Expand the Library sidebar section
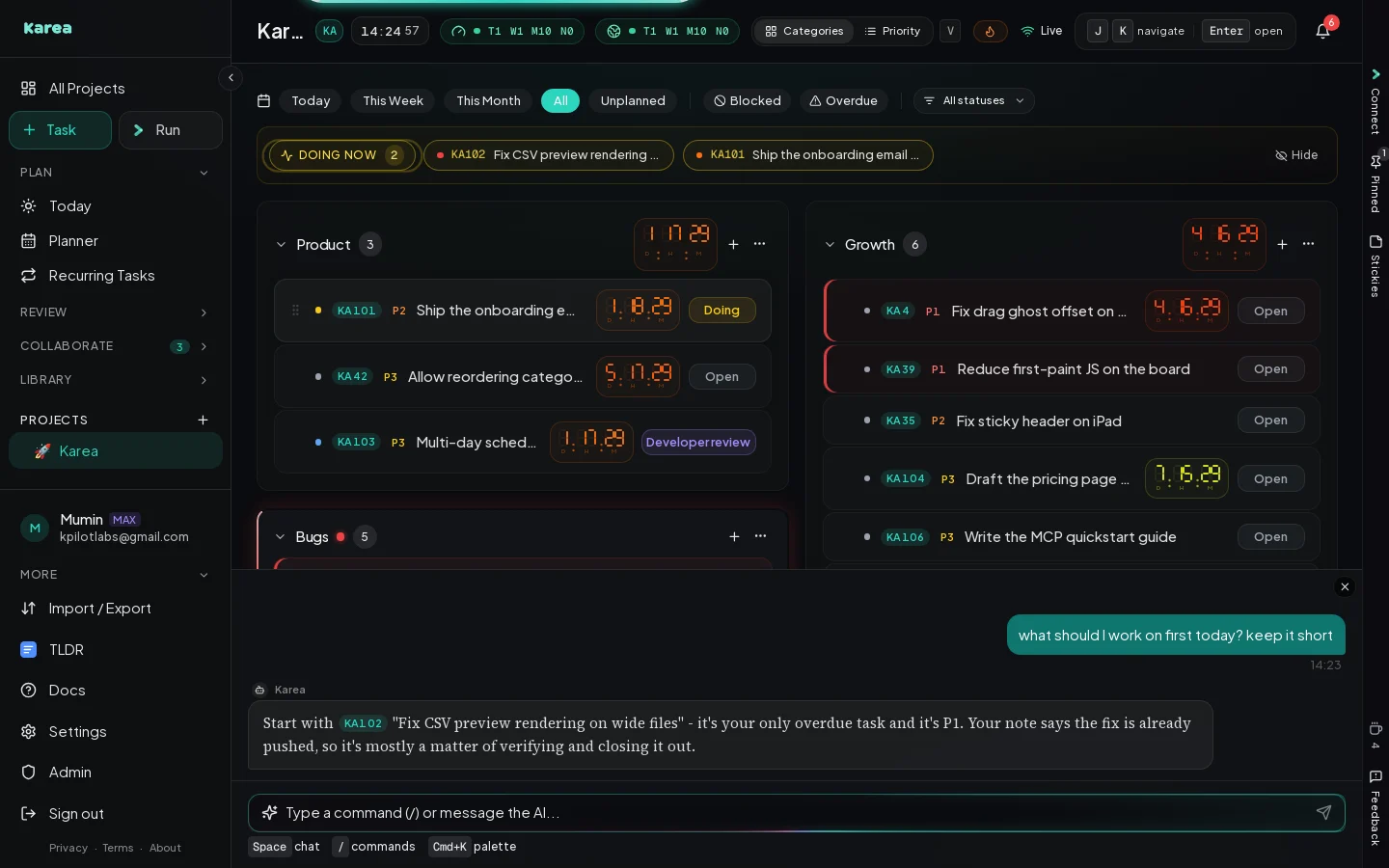Image resolution: width=1389 pixels, height=868 pixels. point(115,380)
